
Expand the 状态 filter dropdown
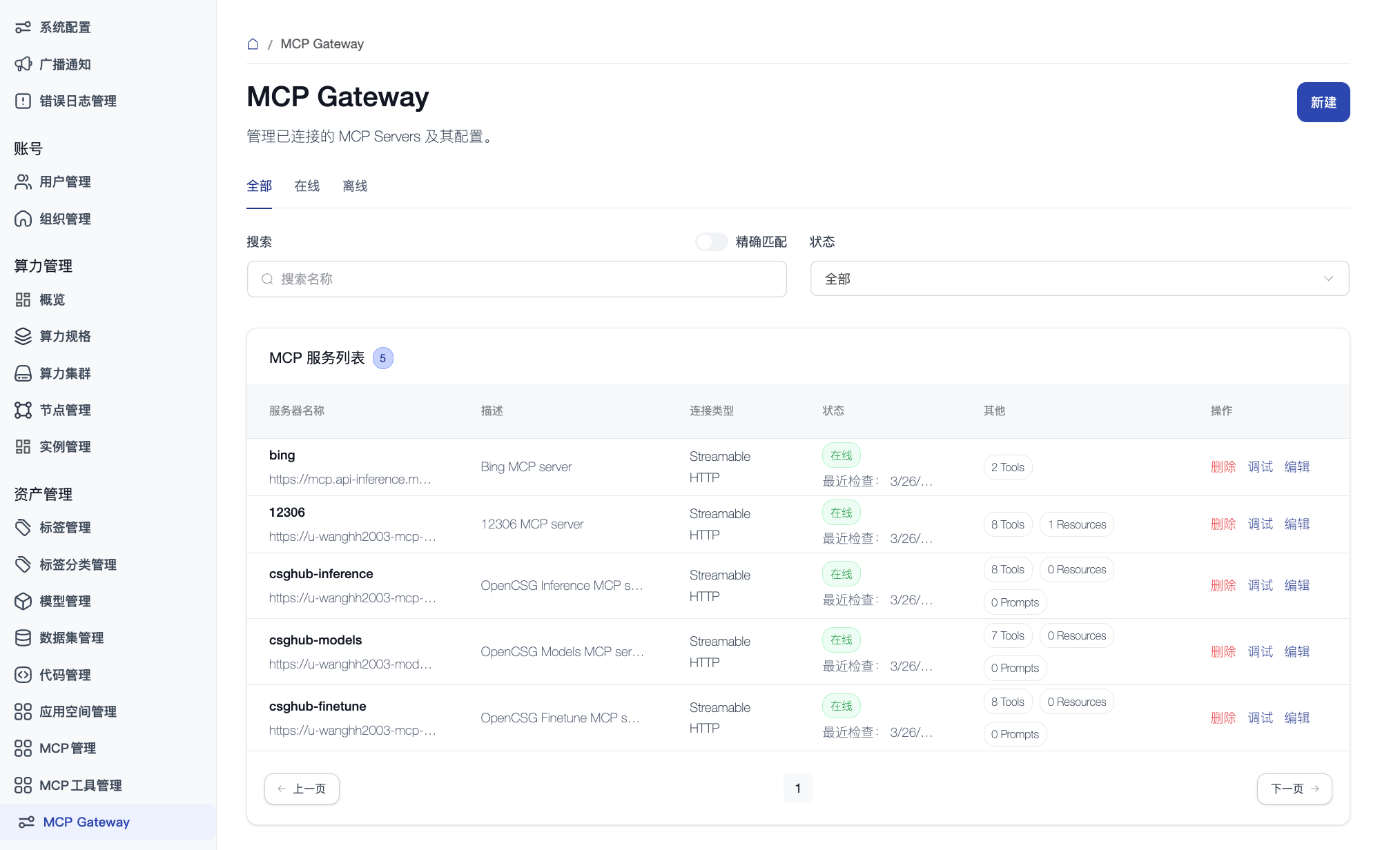click(x=1078, y=279)
